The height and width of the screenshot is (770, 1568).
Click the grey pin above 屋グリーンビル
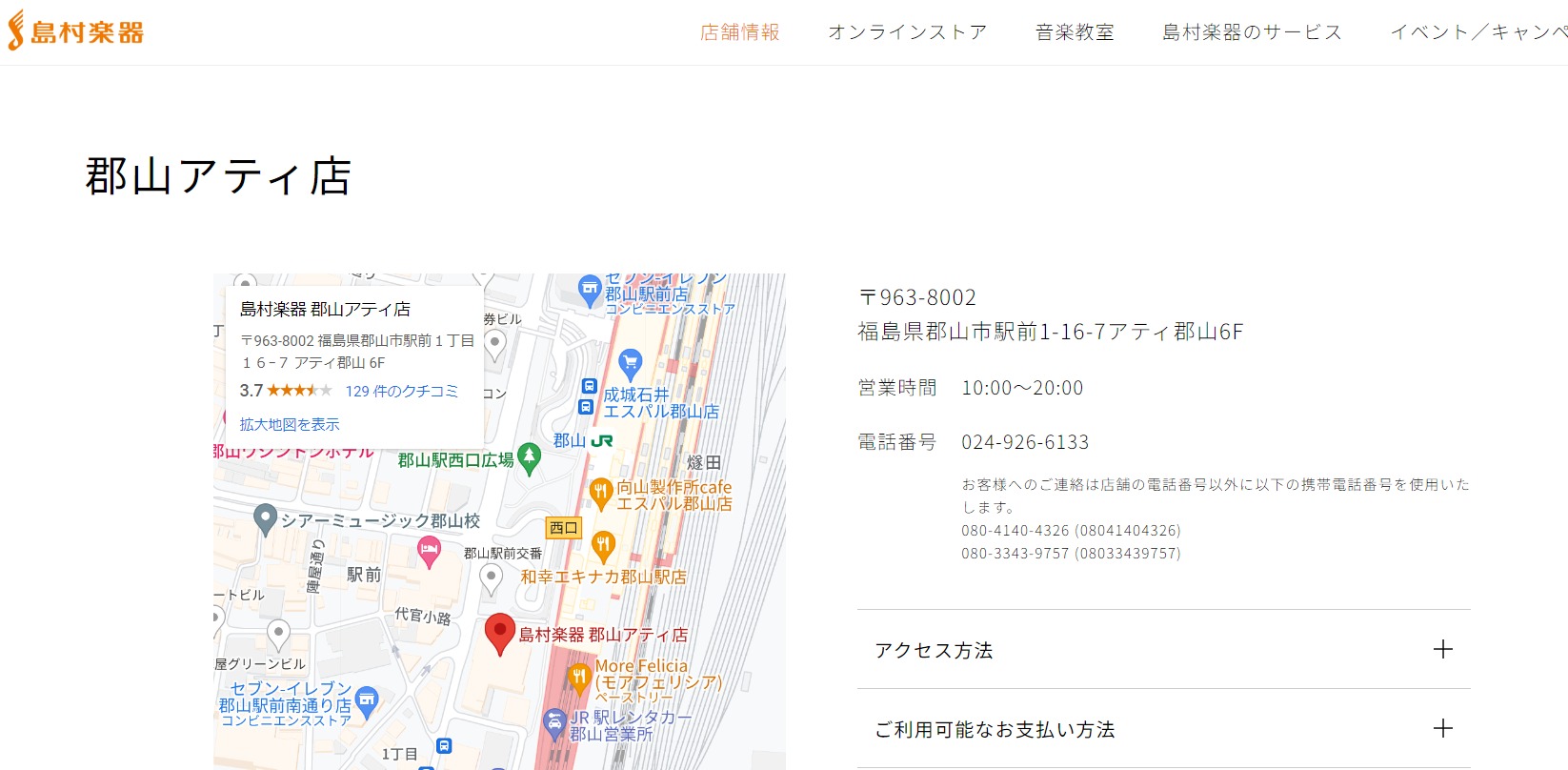pos(278,634)
